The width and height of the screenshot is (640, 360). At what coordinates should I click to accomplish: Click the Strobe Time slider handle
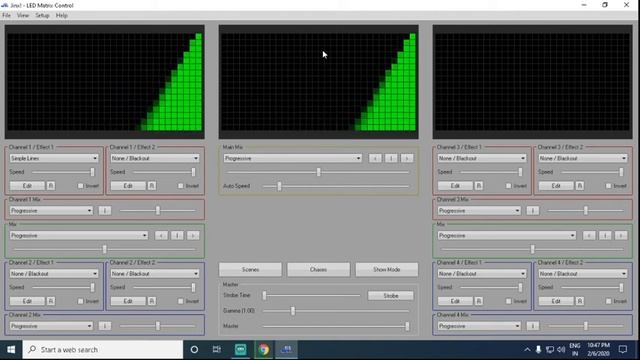tap(264, 296)
